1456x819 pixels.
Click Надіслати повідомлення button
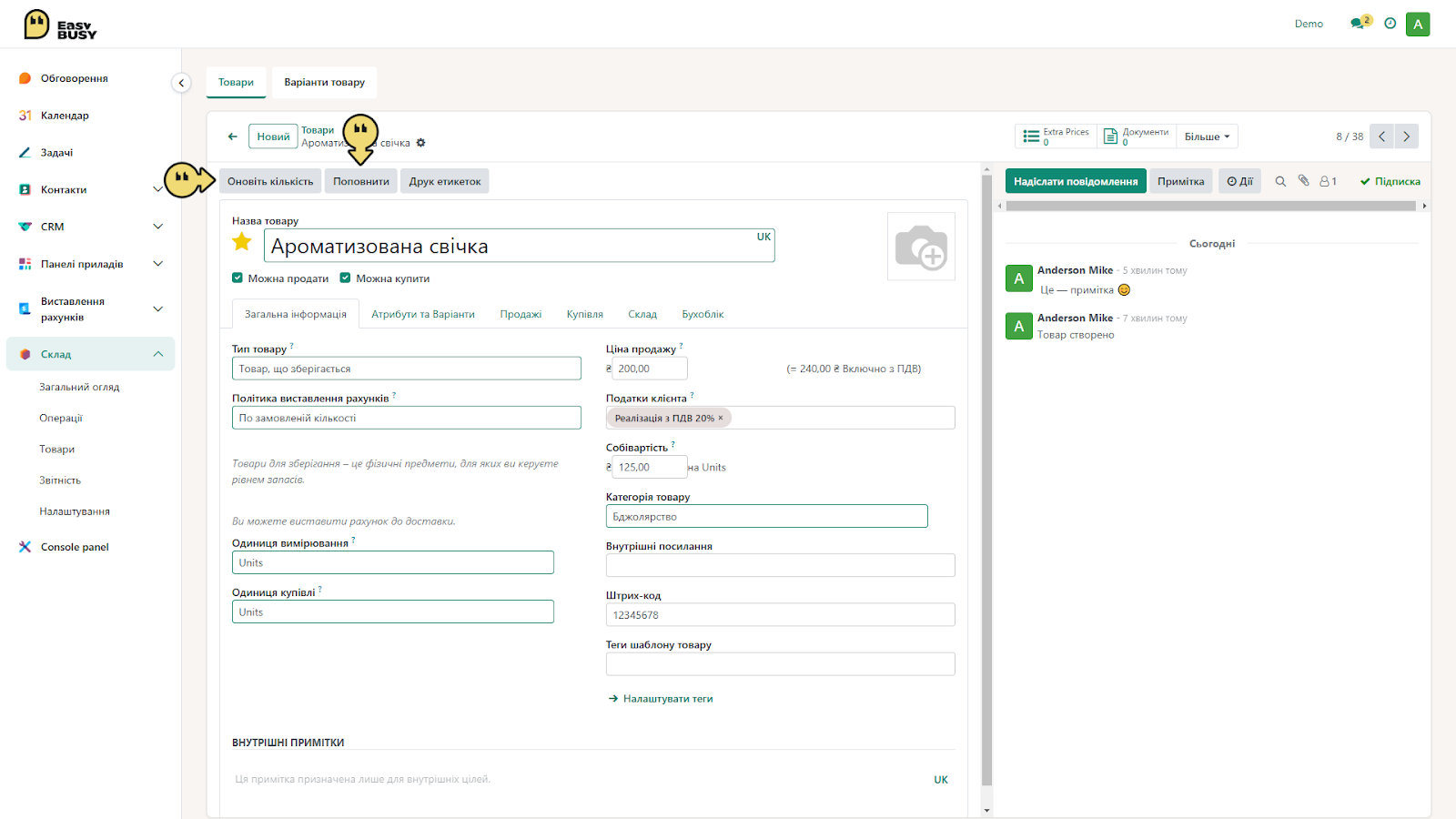(1076, 181)
